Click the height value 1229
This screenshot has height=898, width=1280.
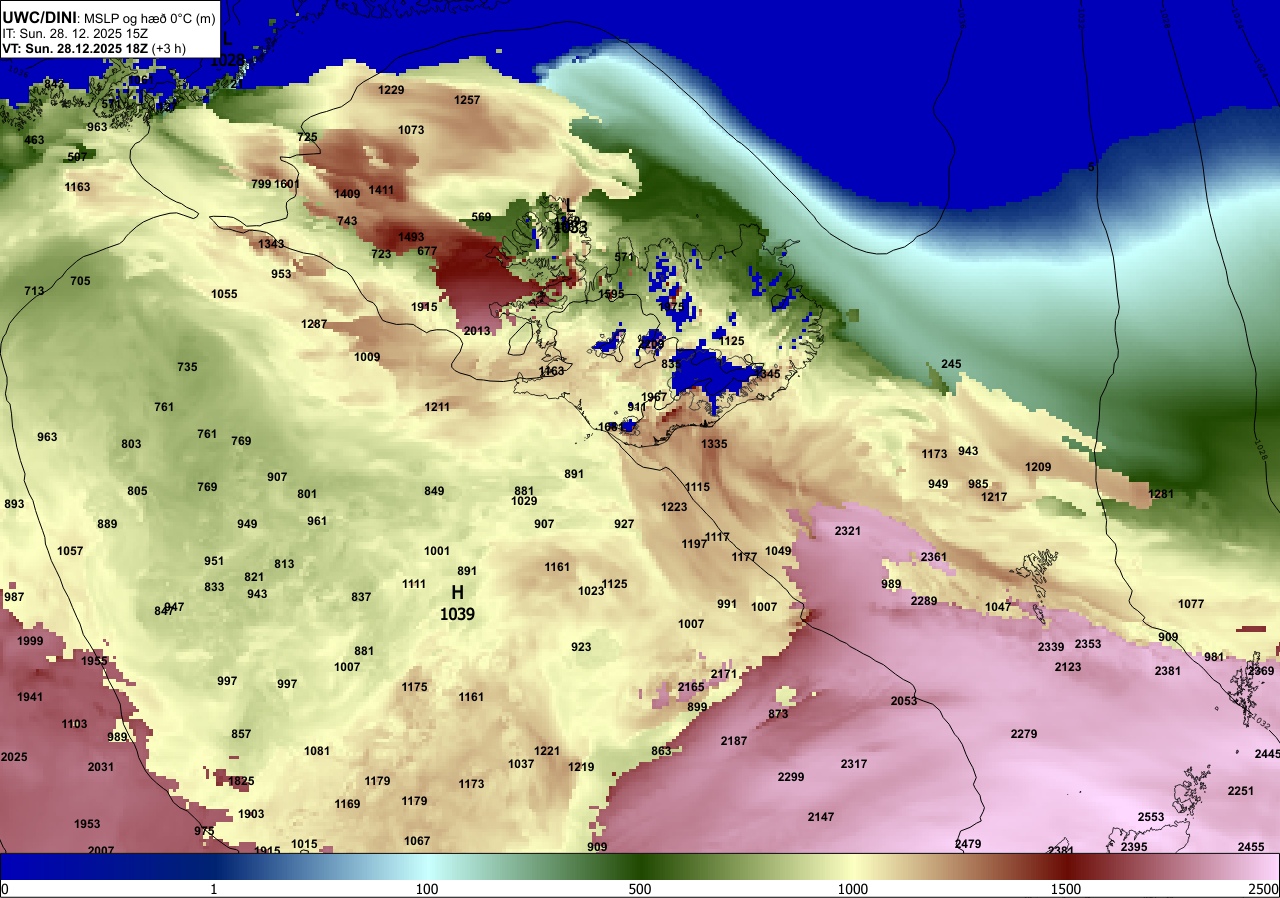[x=391, y=90]
